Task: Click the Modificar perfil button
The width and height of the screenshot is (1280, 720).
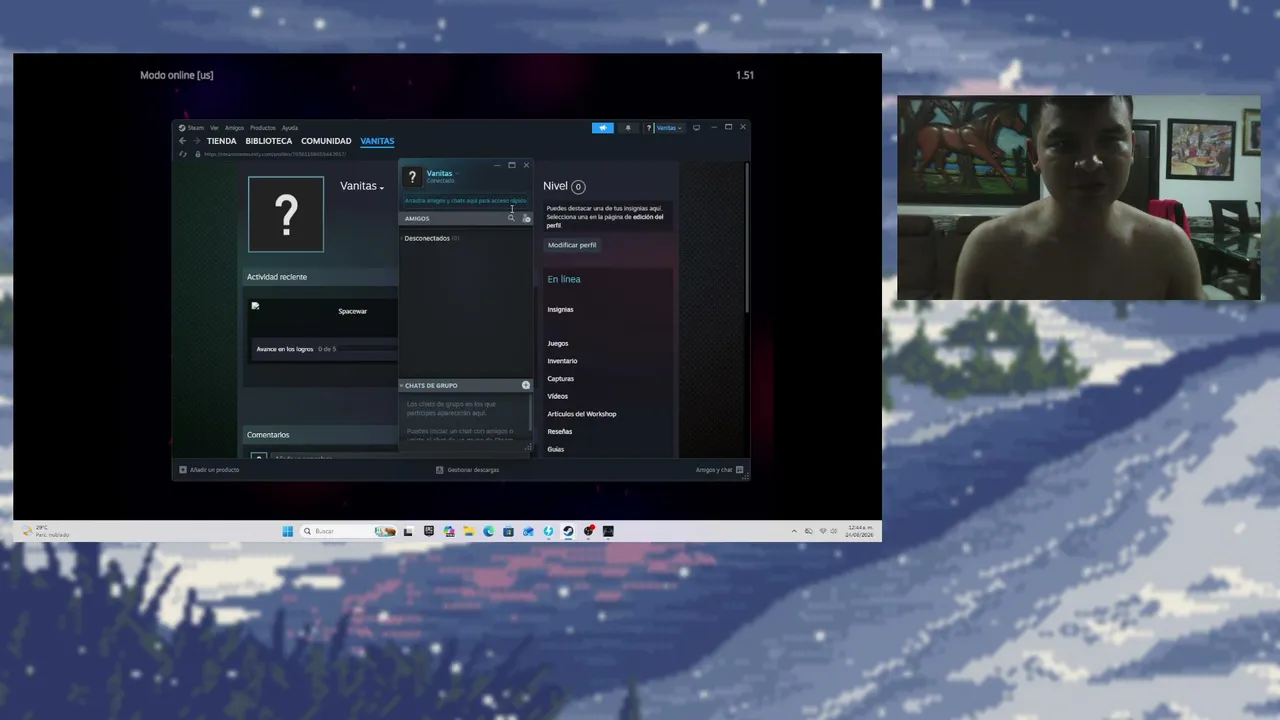Action: point(572,245)
